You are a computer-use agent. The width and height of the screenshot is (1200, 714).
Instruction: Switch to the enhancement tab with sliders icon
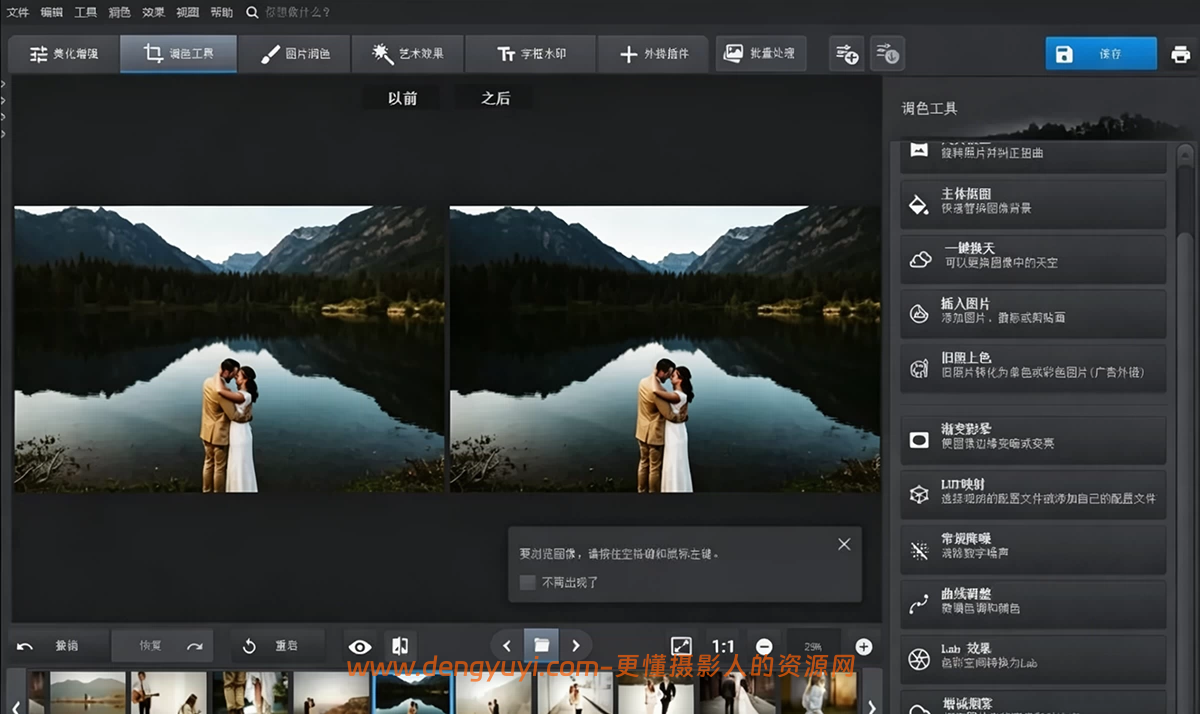click(x=63, y=54)
